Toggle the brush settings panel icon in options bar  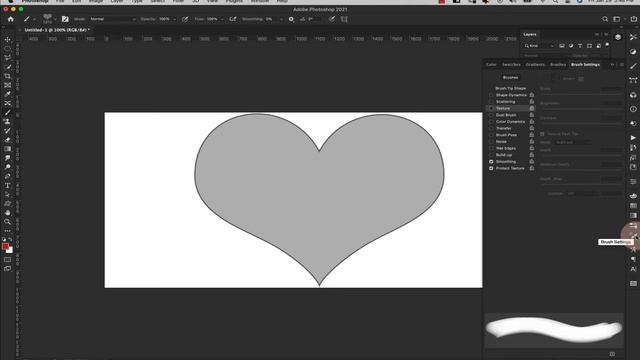tap(65, 19)
